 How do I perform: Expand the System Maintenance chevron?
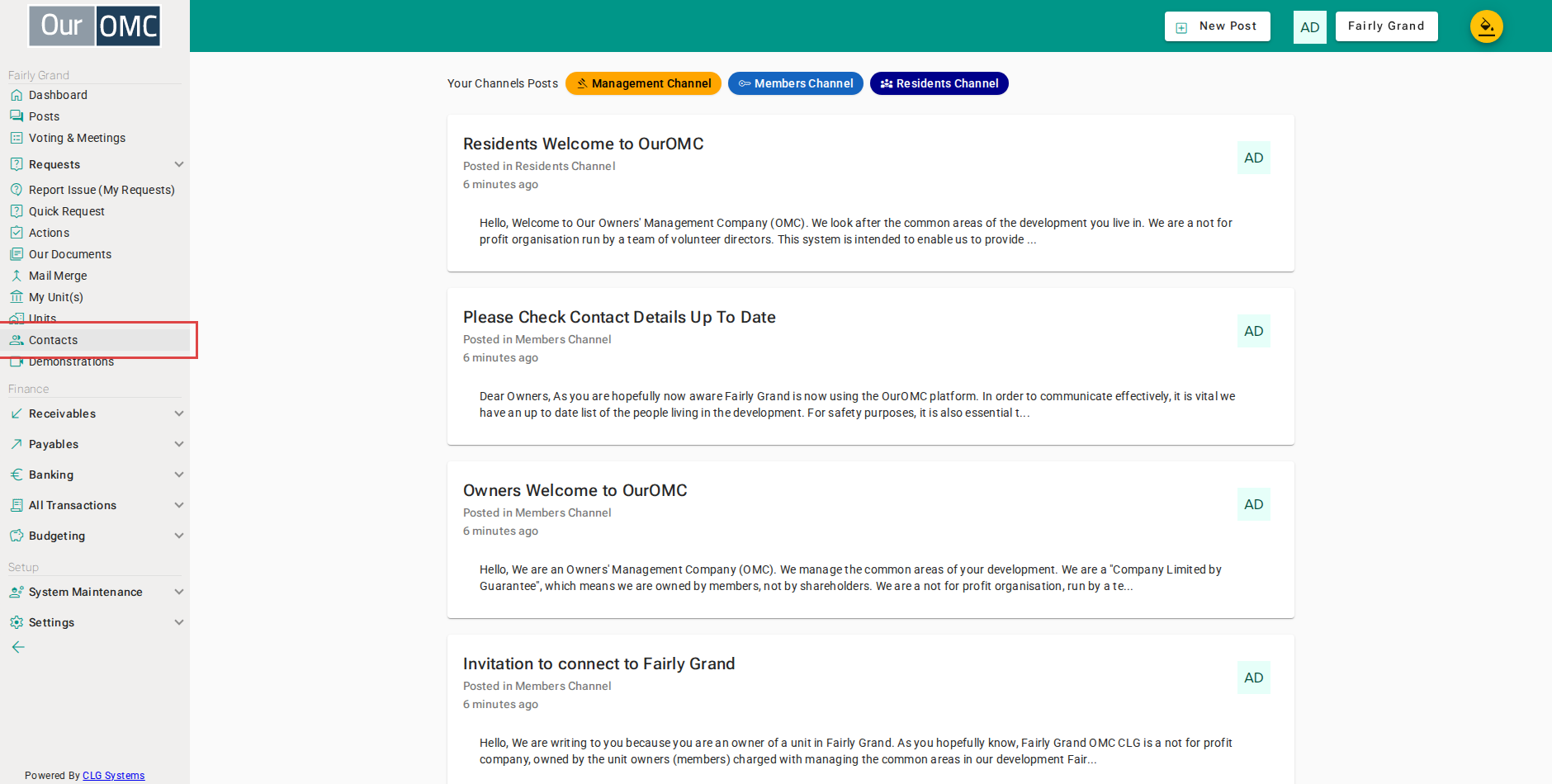coord(179,592)
